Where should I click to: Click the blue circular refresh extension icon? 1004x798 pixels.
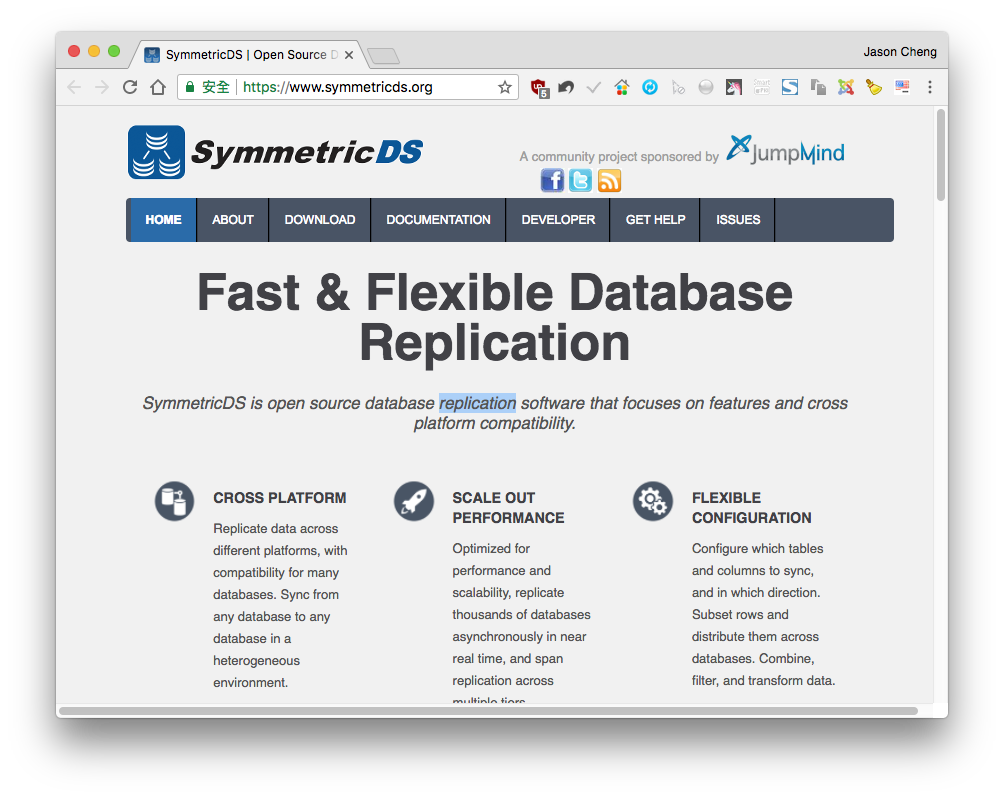pos(650,87)
